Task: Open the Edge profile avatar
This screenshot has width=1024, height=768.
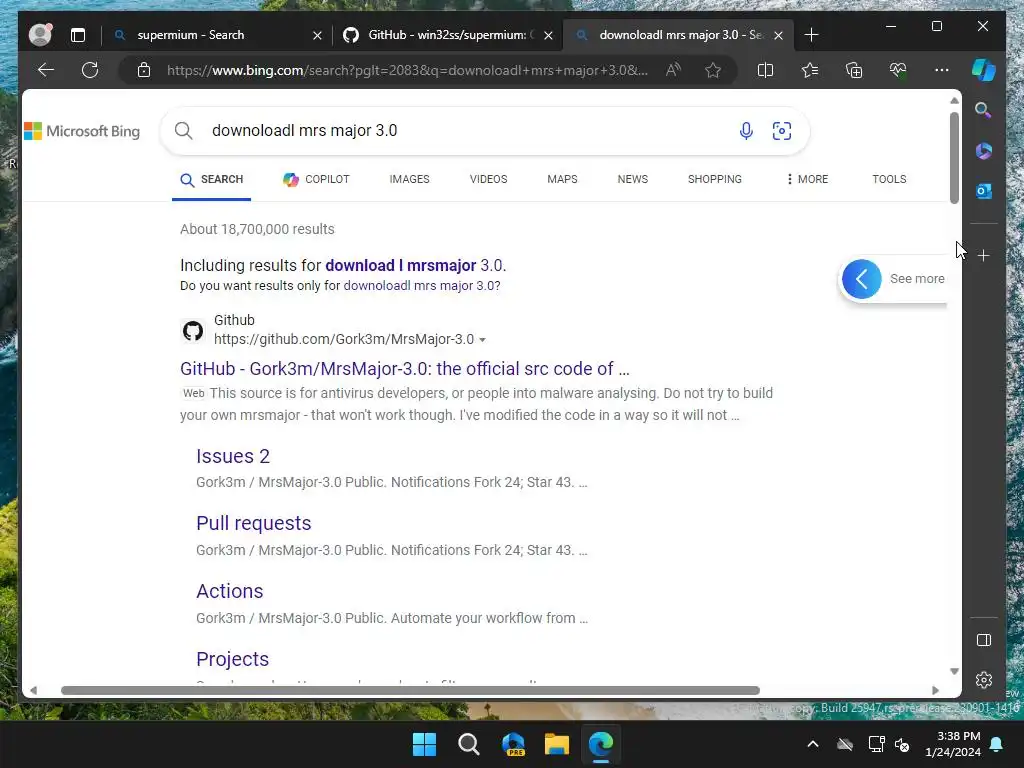Action: 40,35
